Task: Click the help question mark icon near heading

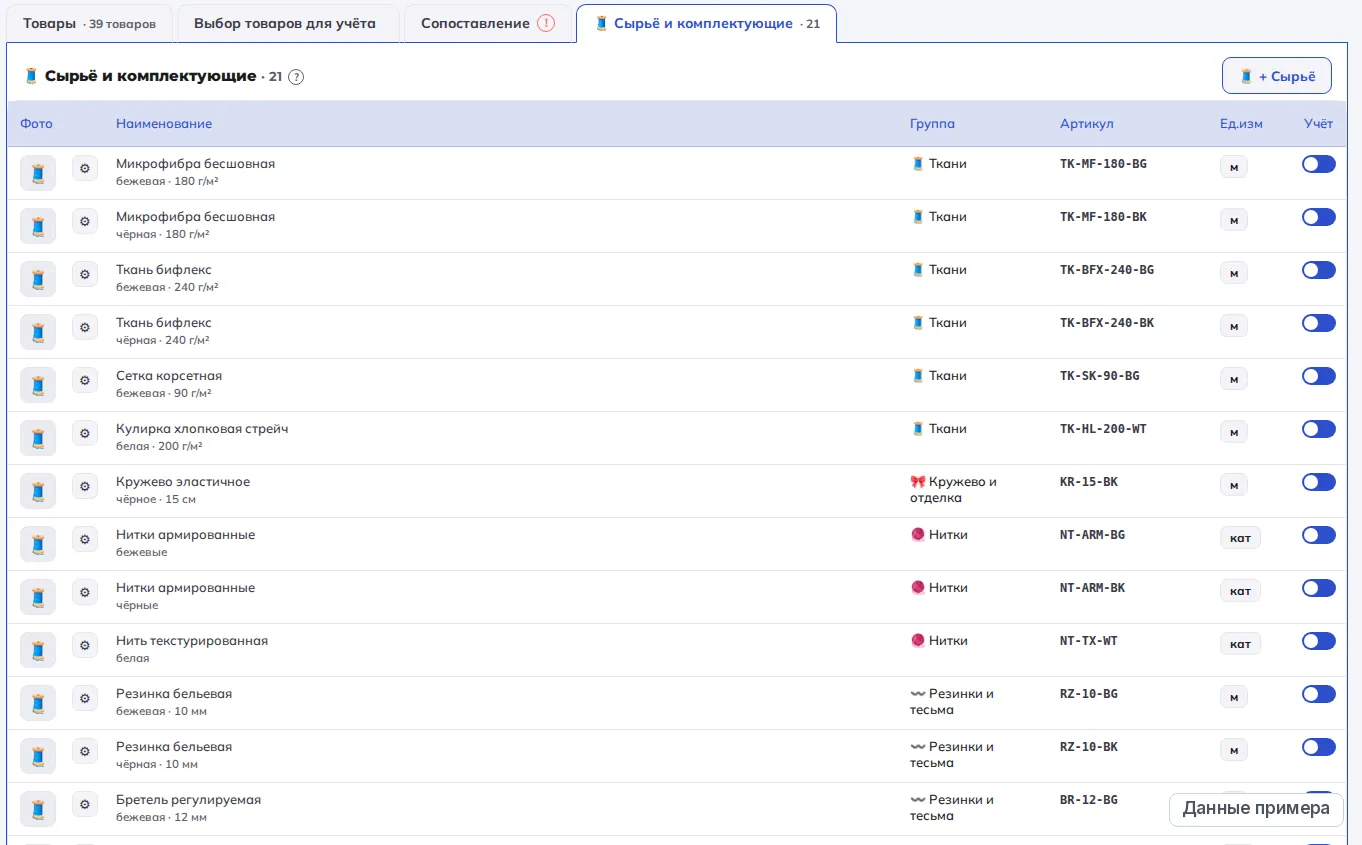Action: (296, 77)
